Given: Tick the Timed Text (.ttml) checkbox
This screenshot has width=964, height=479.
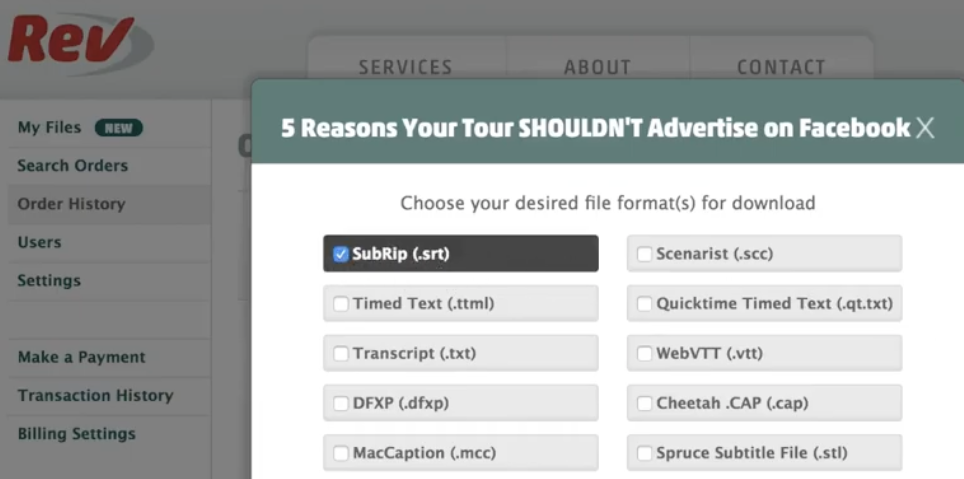Looking at the screenshot, I should pyautogui.click(x=341, y=304).
